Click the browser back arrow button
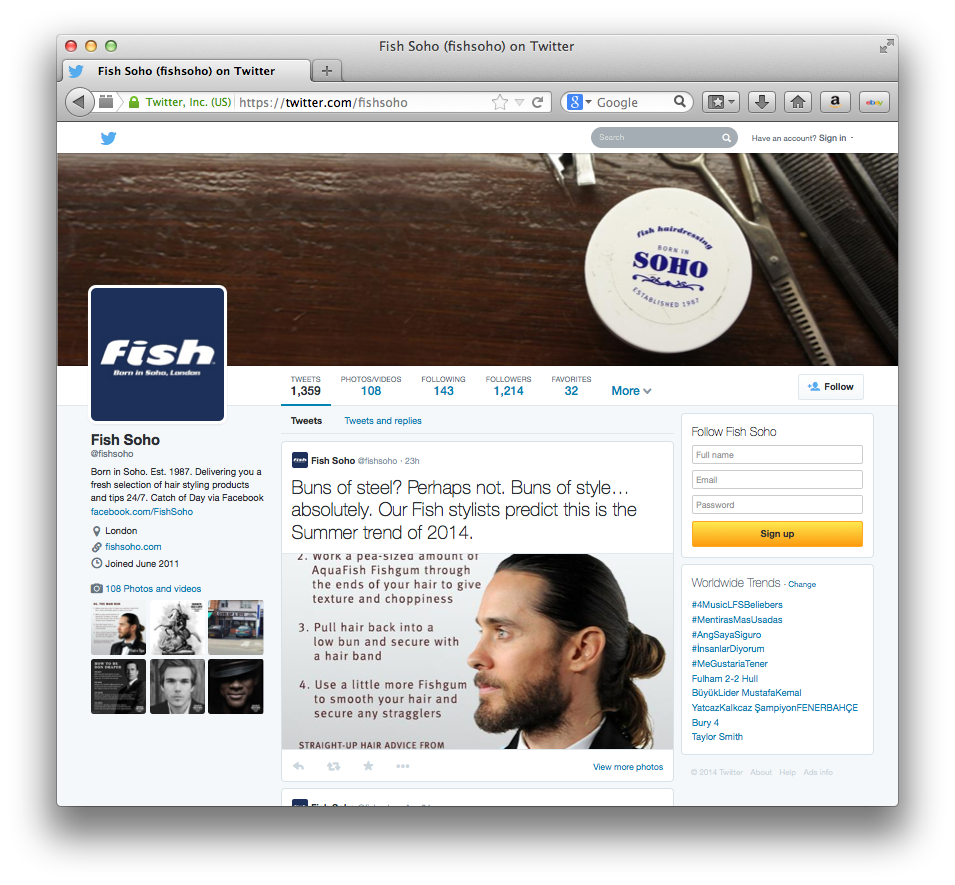Image resolution: width=955 pixels, height=885 pixels. 79,102
